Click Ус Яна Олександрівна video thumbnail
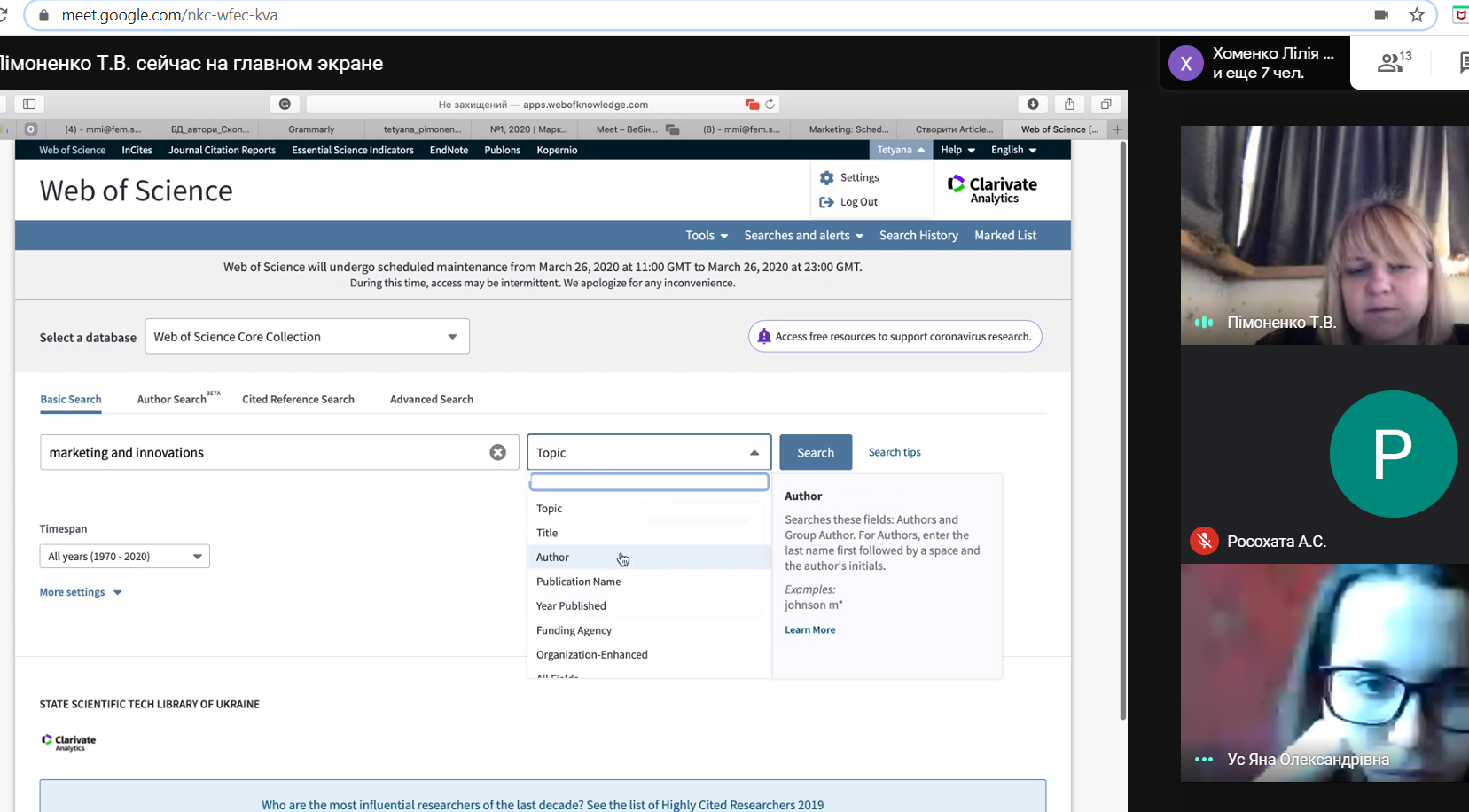Screen dimensions: 1469x812 pos(1324,672)
